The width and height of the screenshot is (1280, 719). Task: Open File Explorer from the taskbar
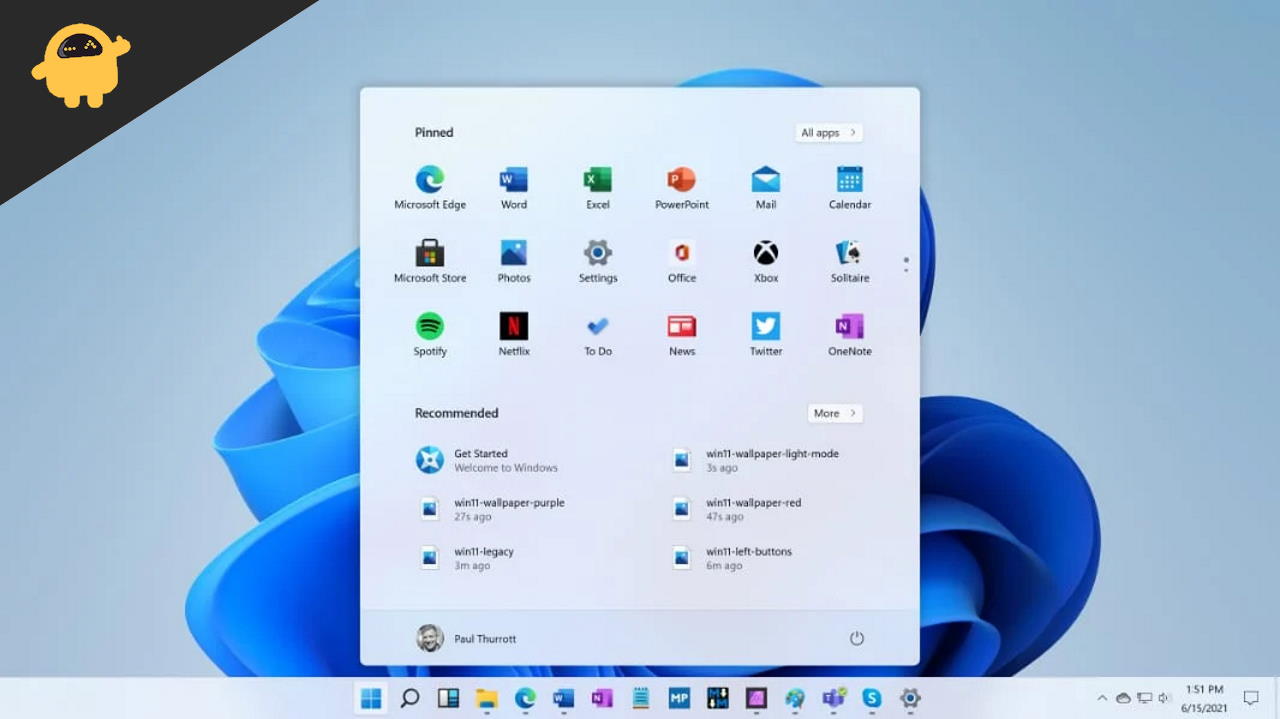(486, 698)
